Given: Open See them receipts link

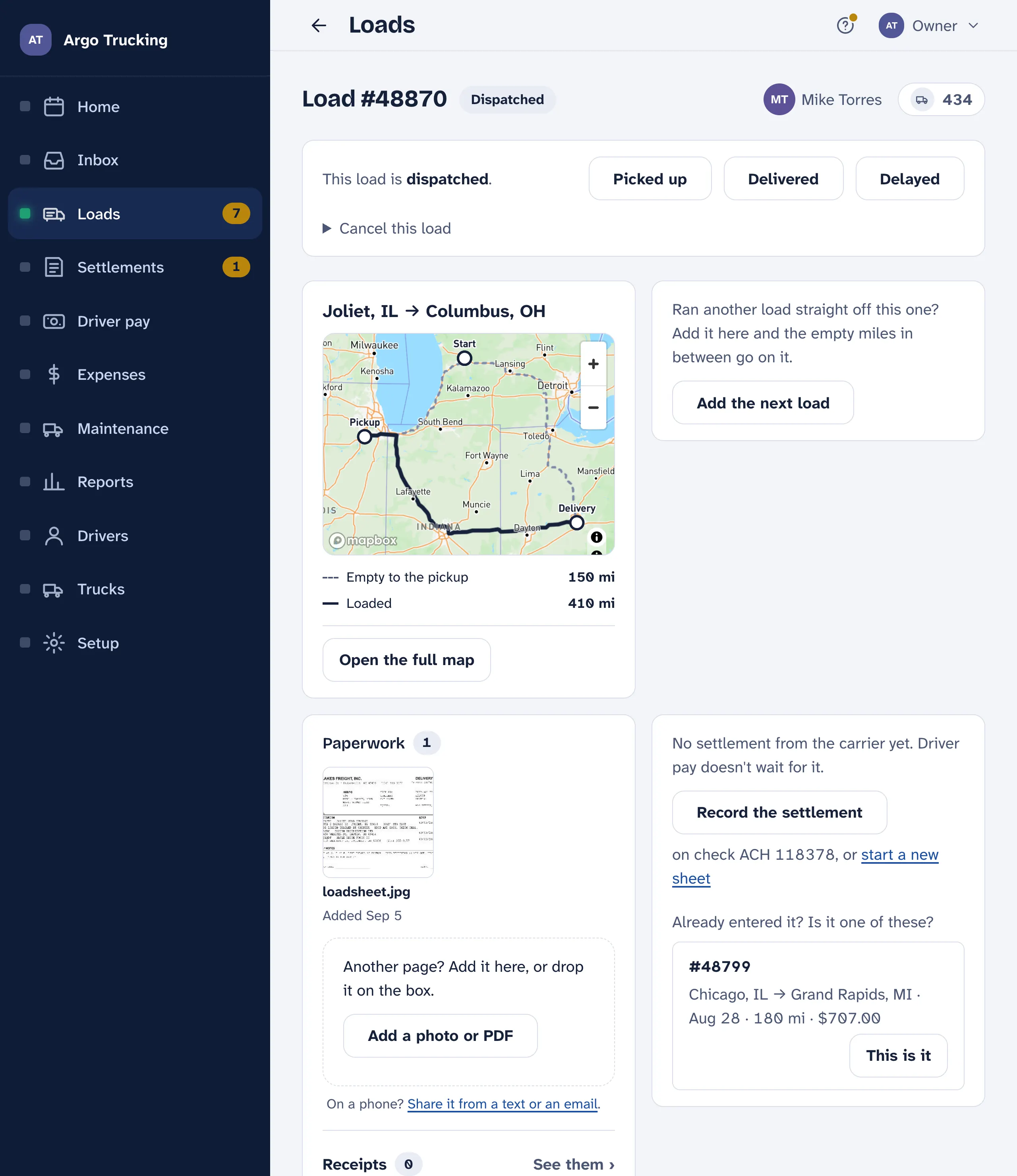Looking at the screenshot, I should [574, 1164].
